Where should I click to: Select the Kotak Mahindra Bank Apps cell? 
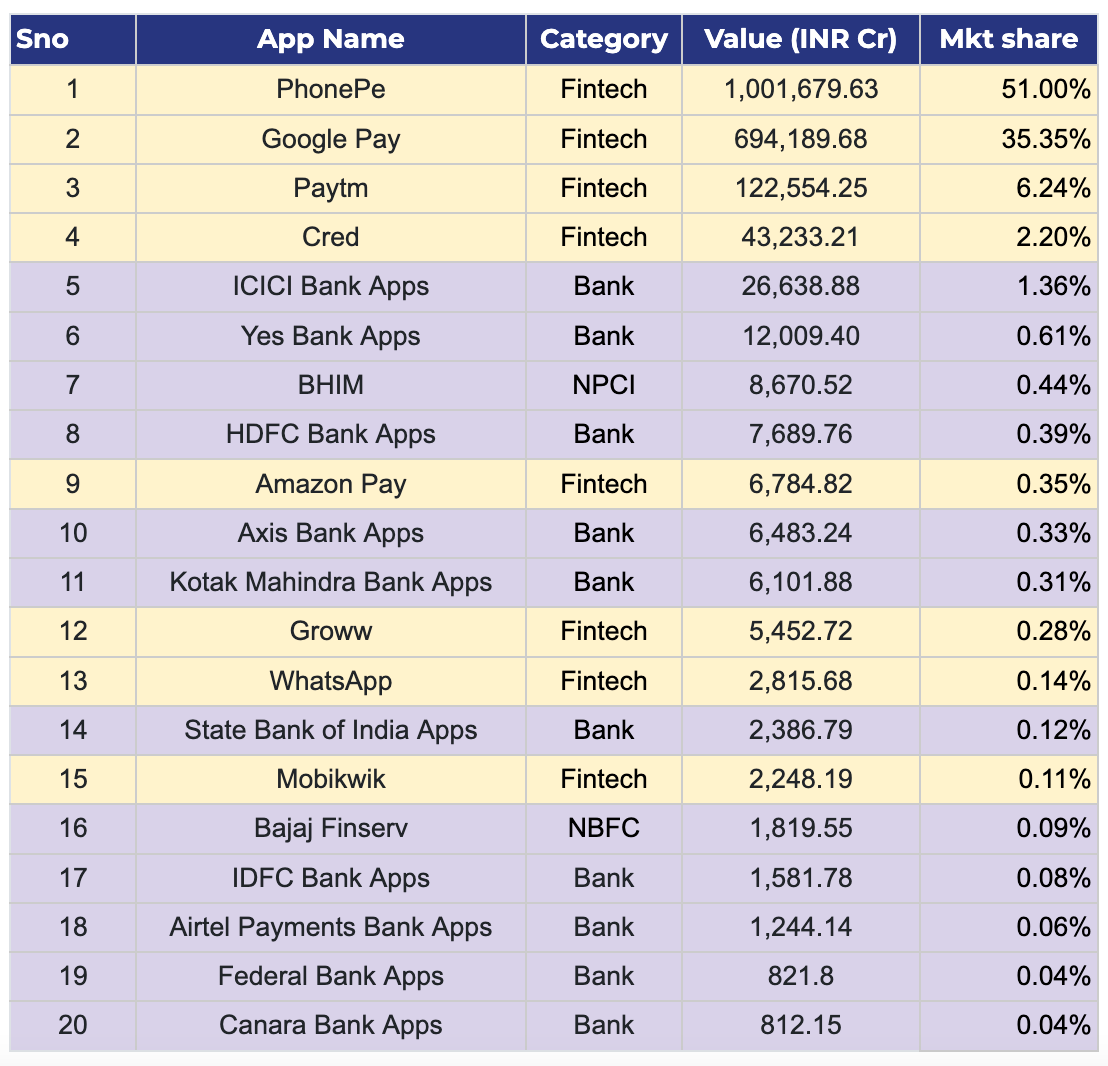click(331, 582)
